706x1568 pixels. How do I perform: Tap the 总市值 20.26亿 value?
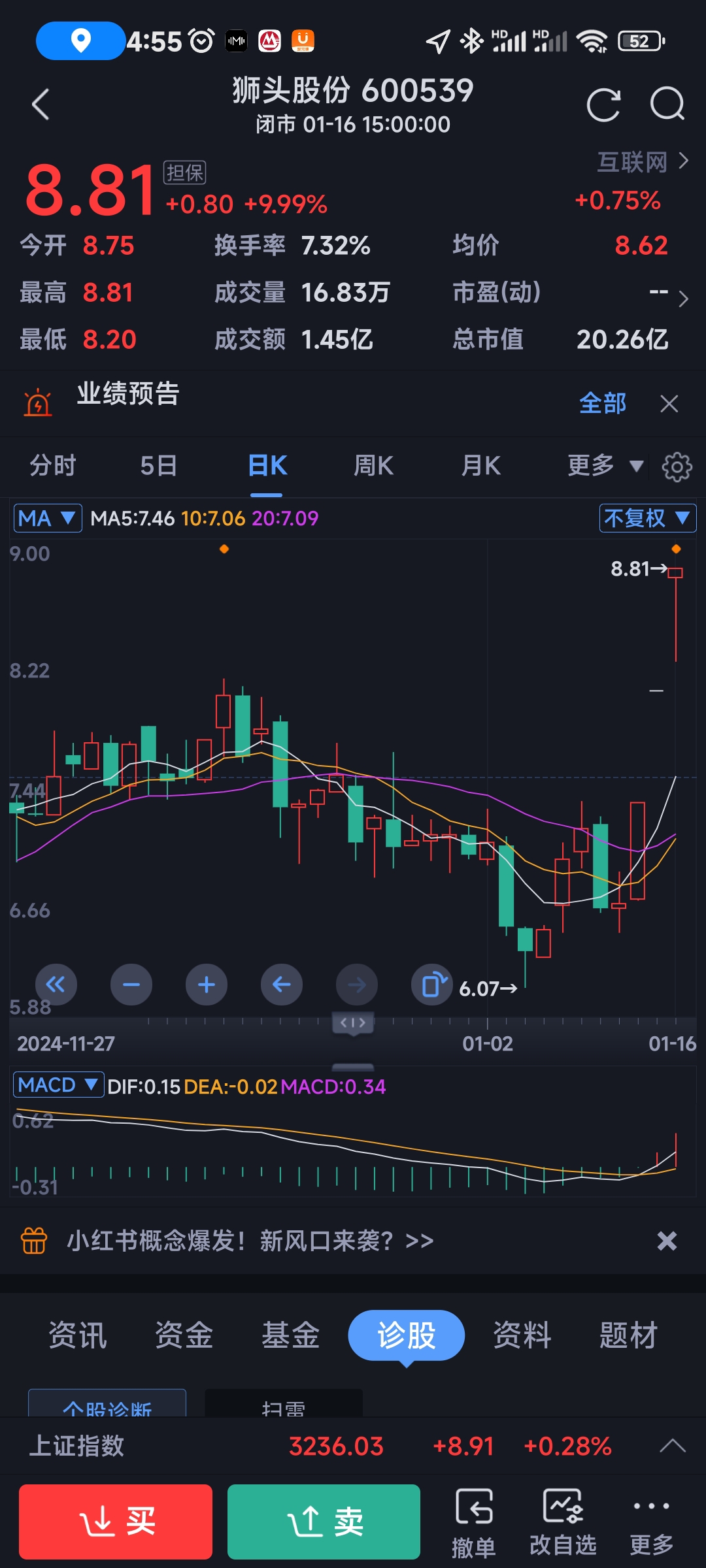622,340
